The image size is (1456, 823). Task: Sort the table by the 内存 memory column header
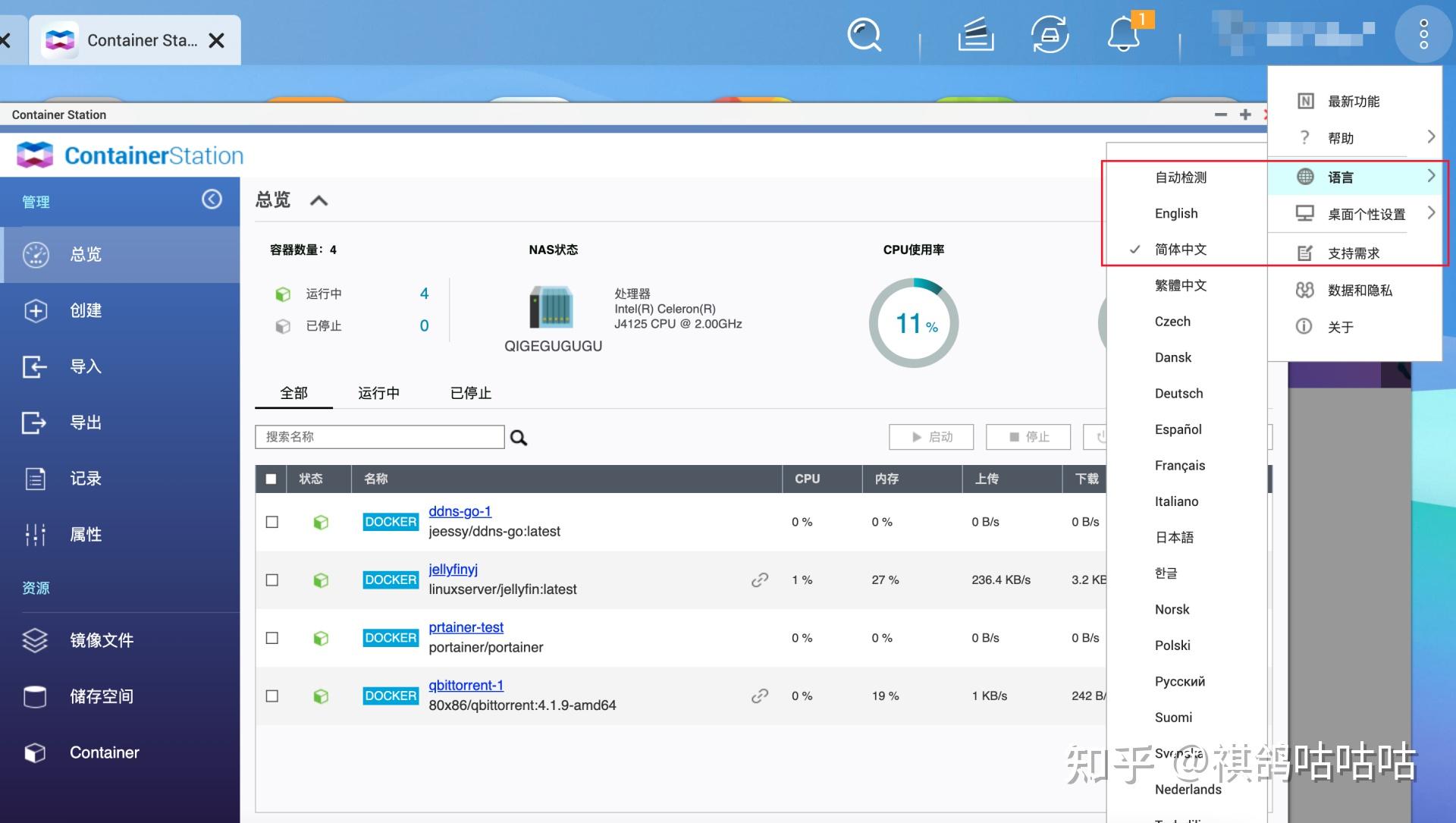coord(912,479)
